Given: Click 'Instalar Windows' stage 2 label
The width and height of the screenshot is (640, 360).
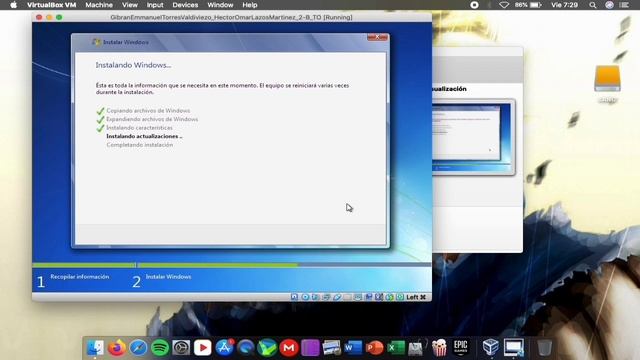Looking at the screenshot, I should click(168, 277).
